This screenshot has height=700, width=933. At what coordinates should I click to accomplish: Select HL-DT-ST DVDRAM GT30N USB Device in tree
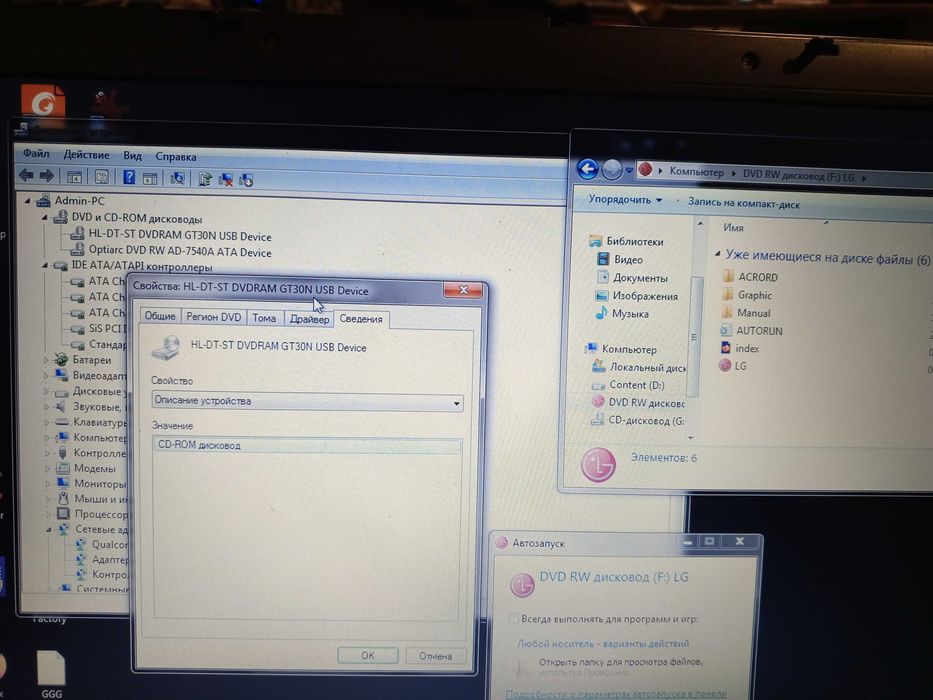point(180,236)
